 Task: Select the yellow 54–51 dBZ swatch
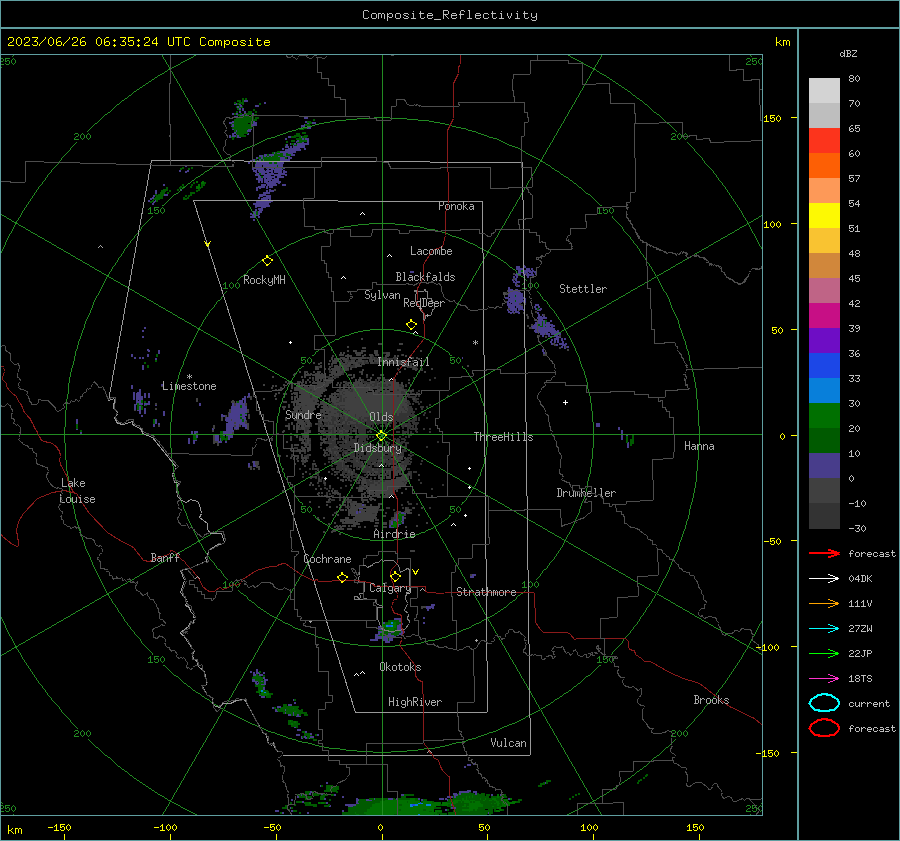(x=824, y=216)
